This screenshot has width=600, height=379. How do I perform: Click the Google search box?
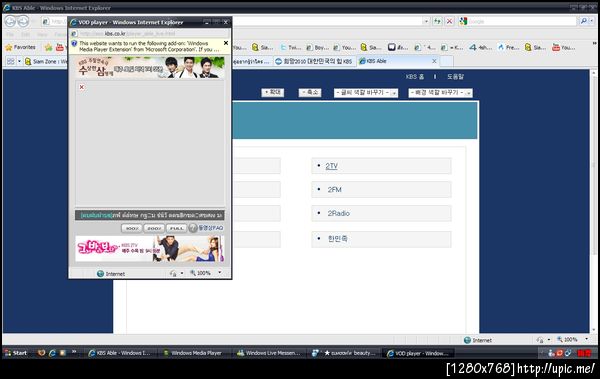click(518, 21)
